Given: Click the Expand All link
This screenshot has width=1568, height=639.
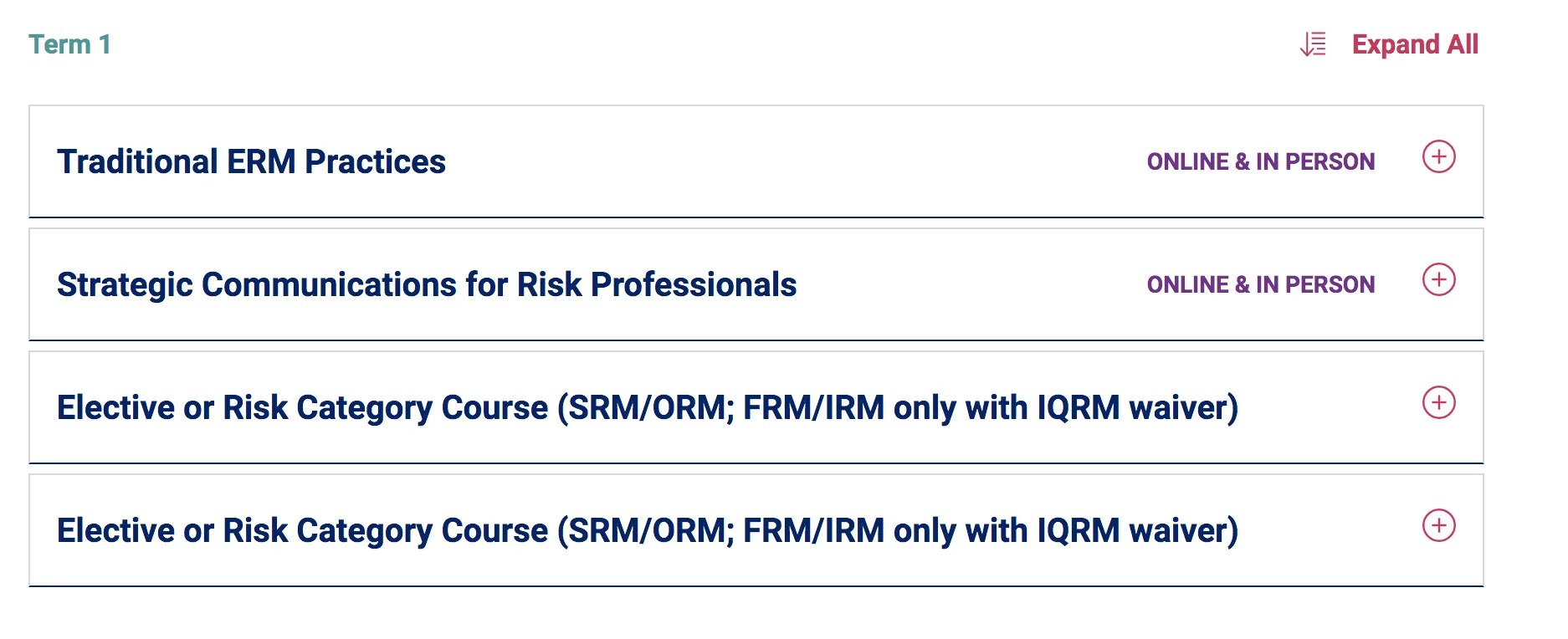Looking at the screenshot, I should click(x=1415, y=44).
